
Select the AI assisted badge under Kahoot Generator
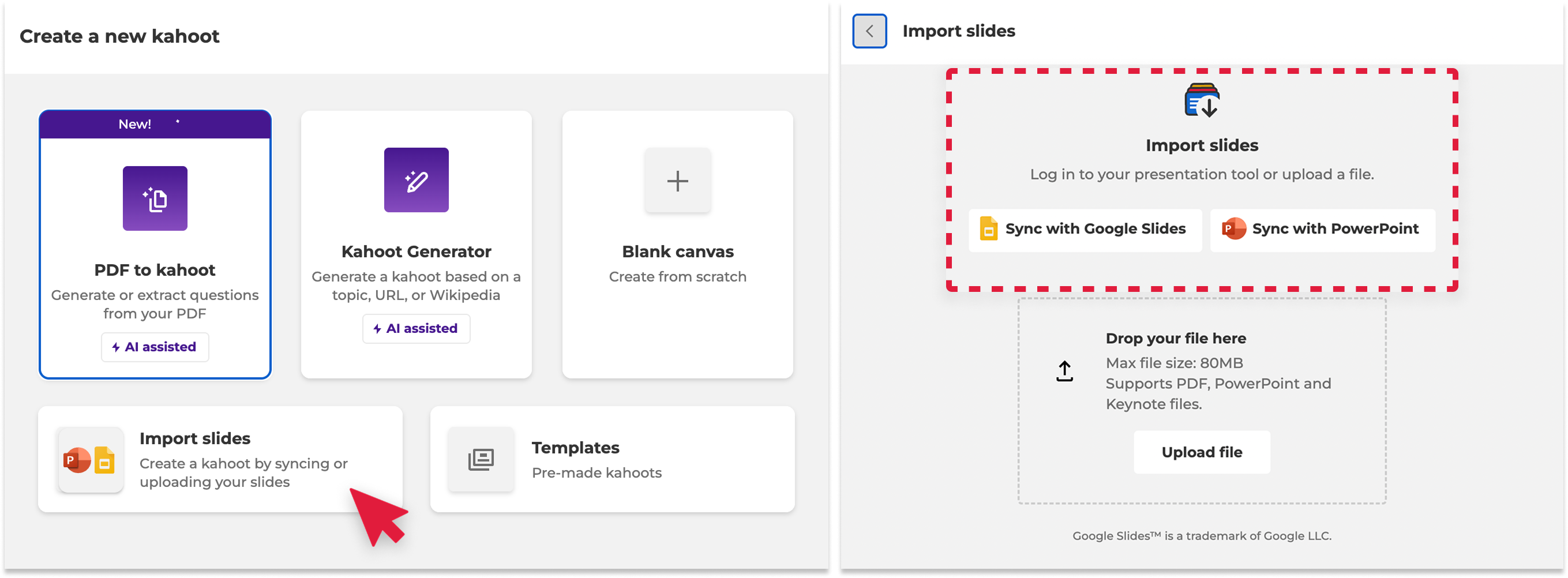tap(416, 329)
